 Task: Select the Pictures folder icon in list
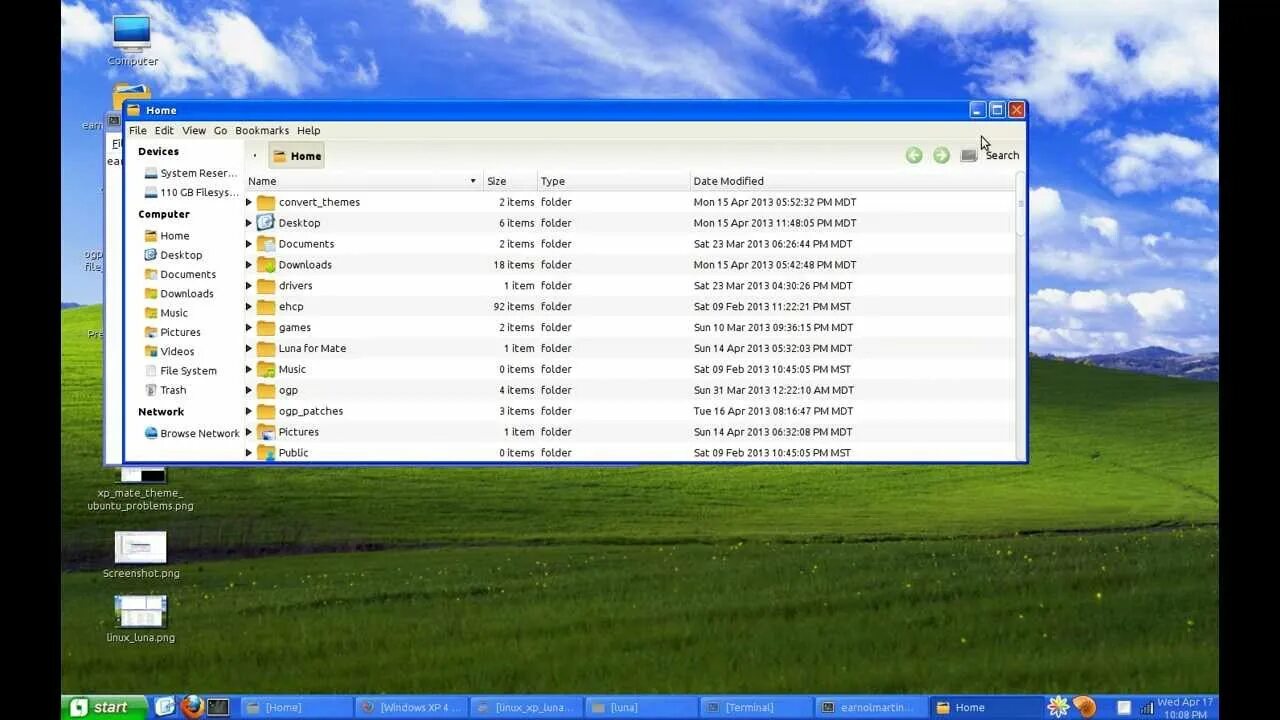(x=265, y=432)
